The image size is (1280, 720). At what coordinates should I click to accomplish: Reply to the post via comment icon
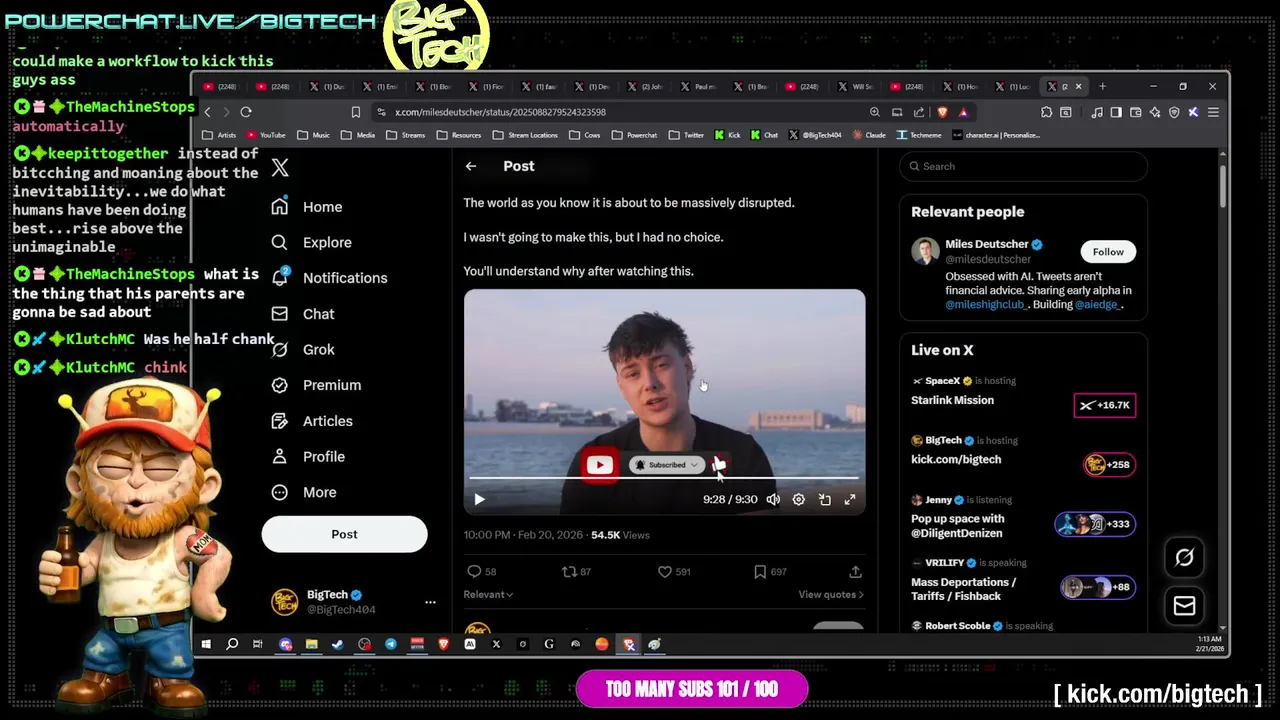point(474,571)
